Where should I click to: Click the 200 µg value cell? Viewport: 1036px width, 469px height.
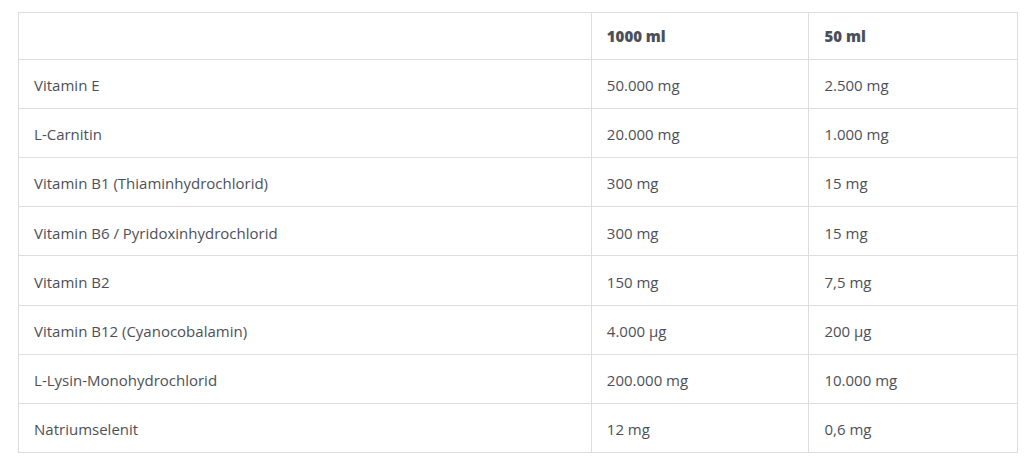848,332
